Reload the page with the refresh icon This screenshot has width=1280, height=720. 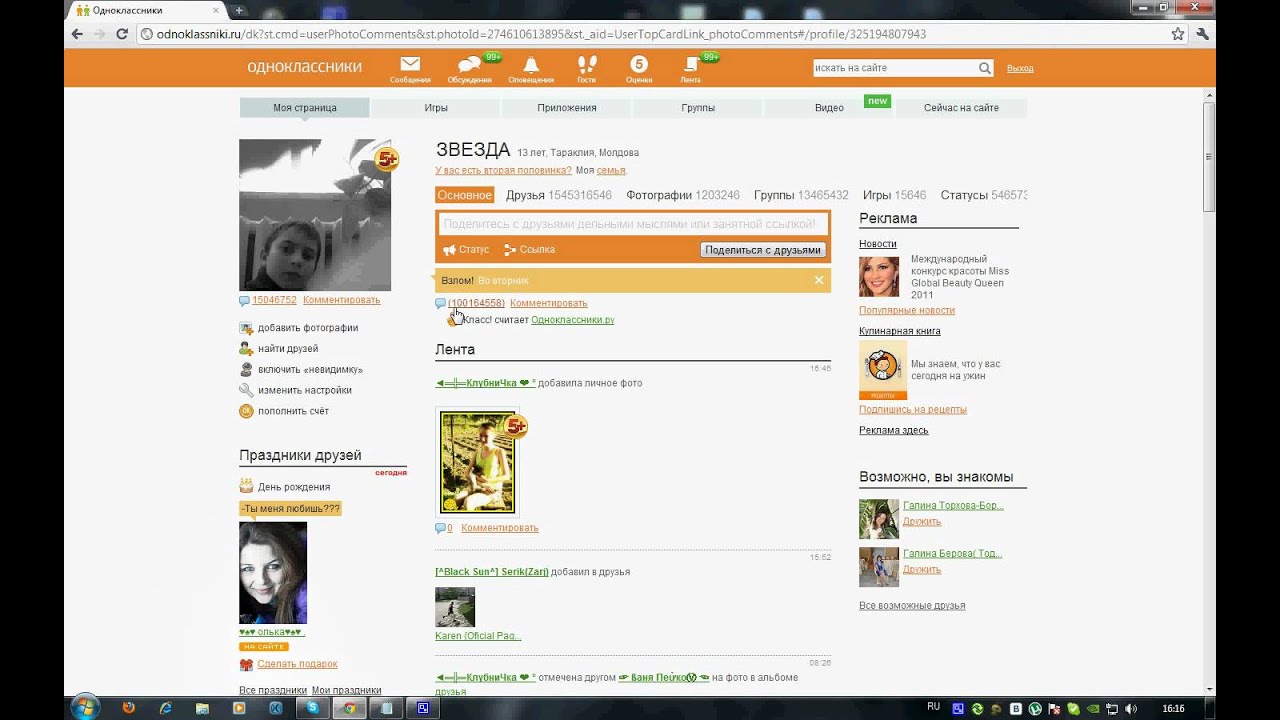click(x=122, y=34)
